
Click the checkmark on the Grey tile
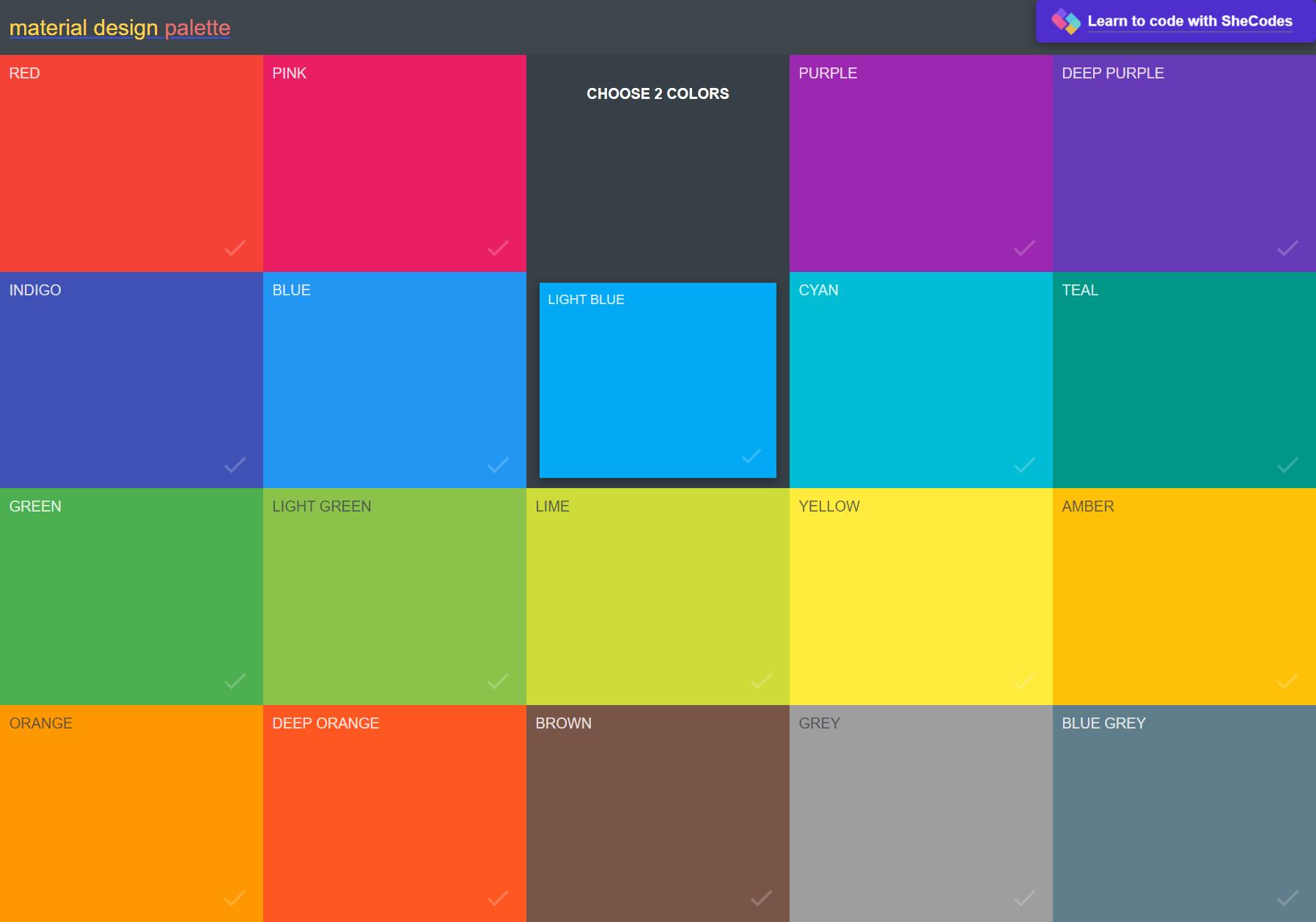coord(1024,898)
